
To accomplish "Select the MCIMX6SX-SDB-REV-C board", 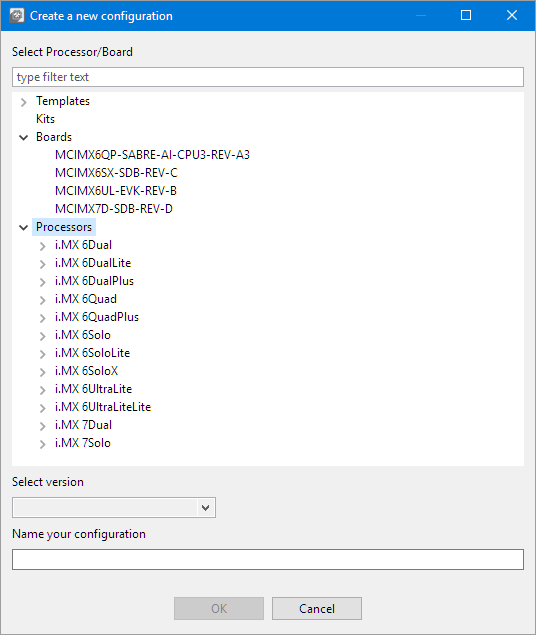I will (x=116, y=173).
